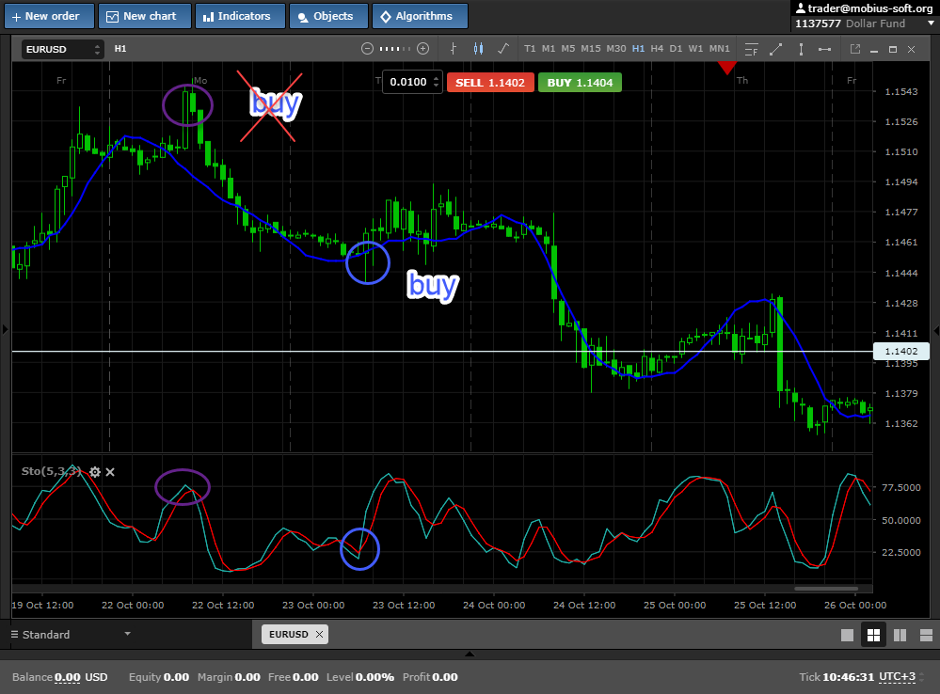Switch to line chart type

pyautogui.click(x=504, y=49)
